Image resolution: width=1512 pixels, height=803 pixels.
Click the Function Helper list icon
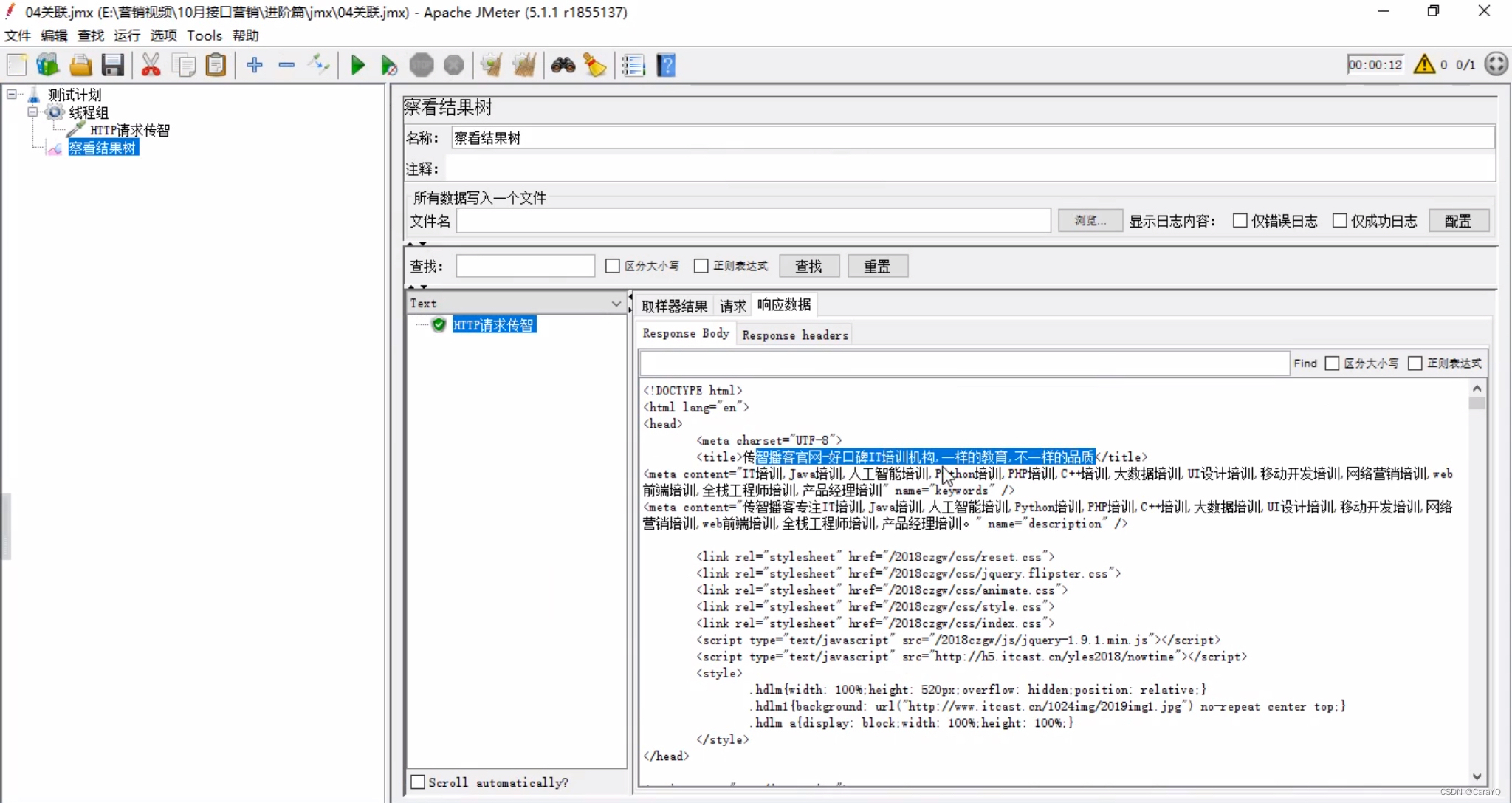(x=633, y=65)
